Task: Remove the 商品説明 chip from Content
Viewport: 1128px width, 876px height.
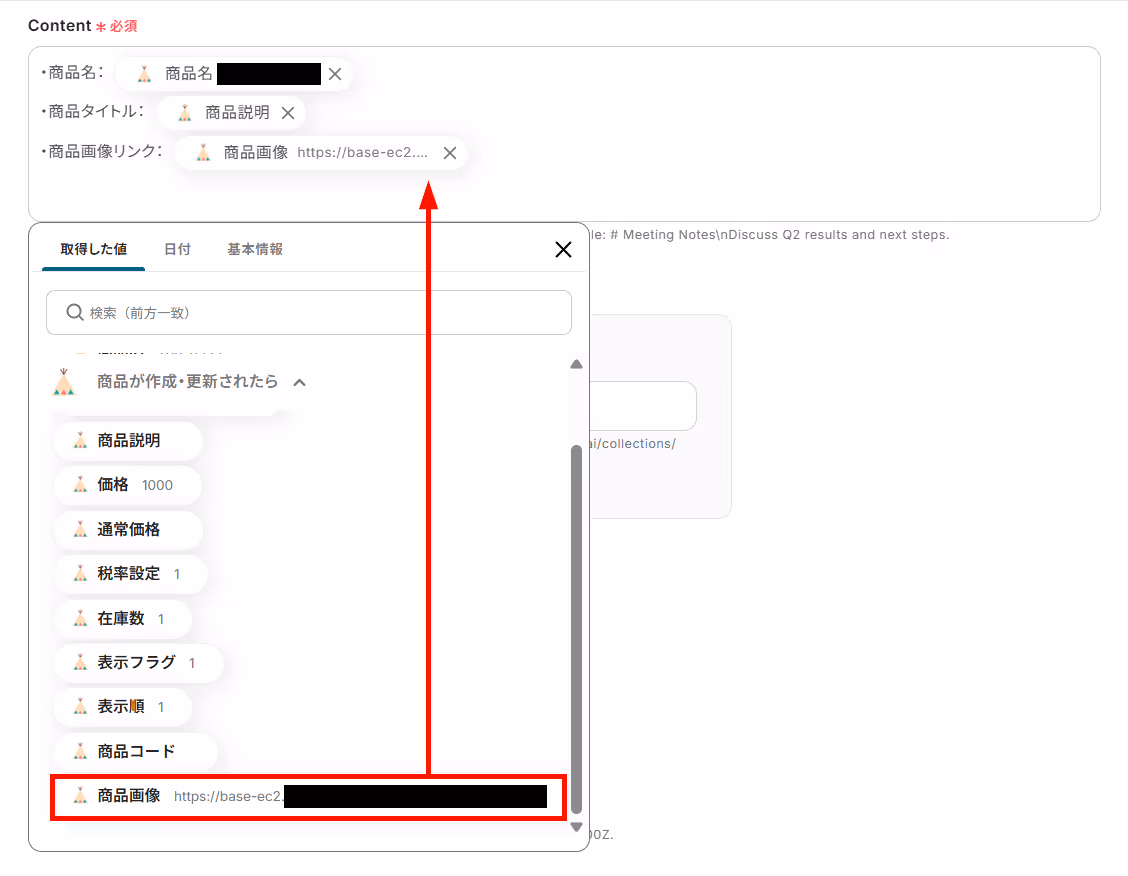Action: [288, 113]
